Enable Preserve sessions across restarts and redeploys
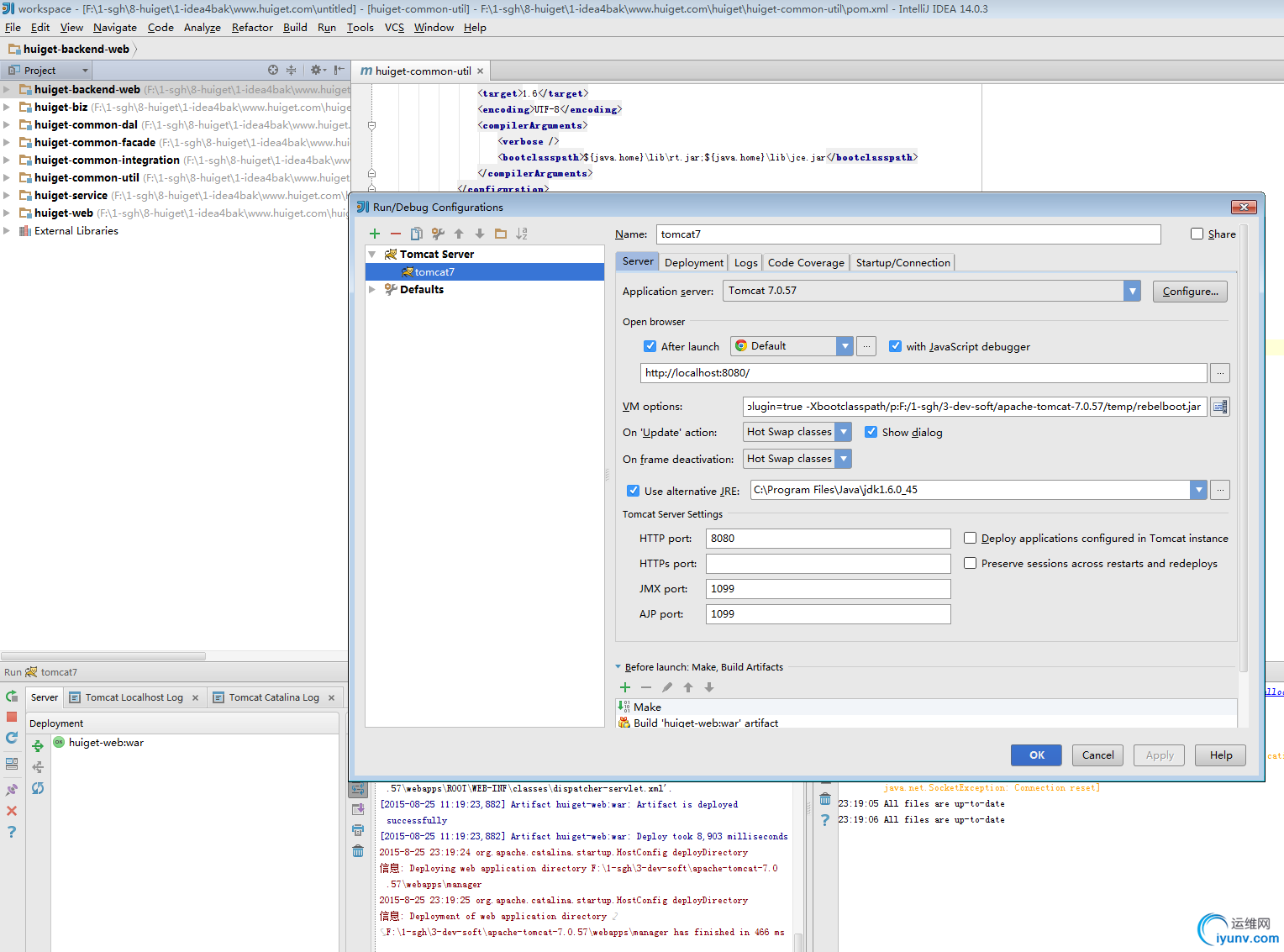 coord(970,563)
